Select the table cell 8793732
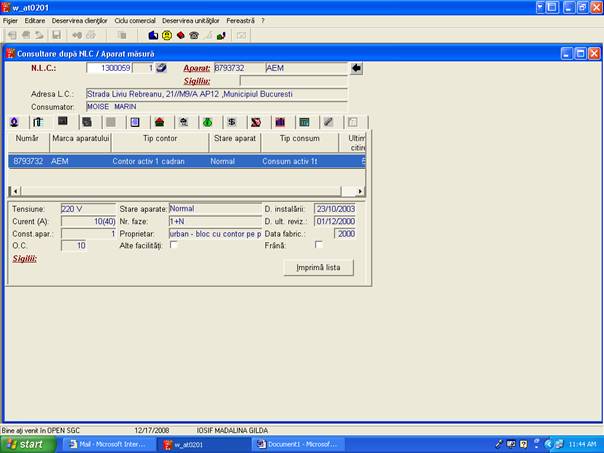 tap(28, 161)
